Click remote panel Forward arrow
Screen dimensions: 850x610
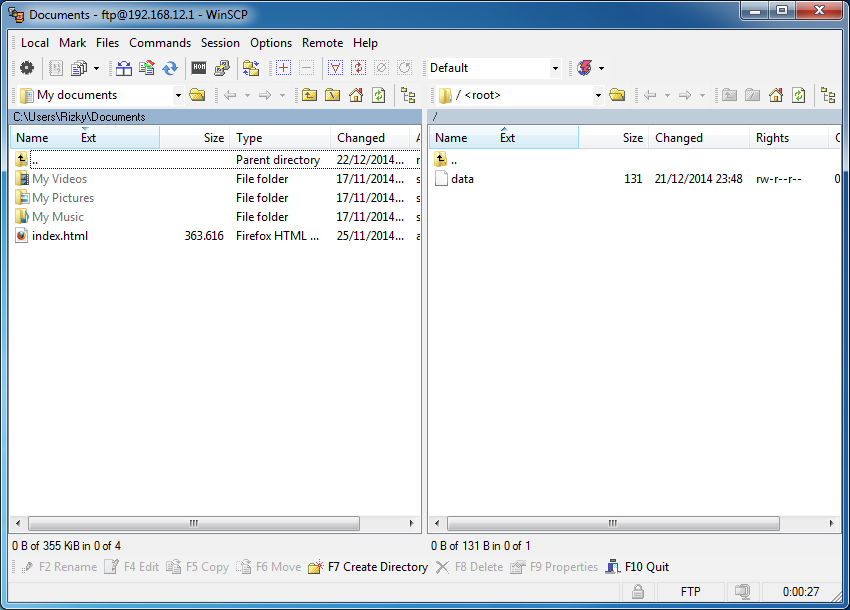point(685,95)
